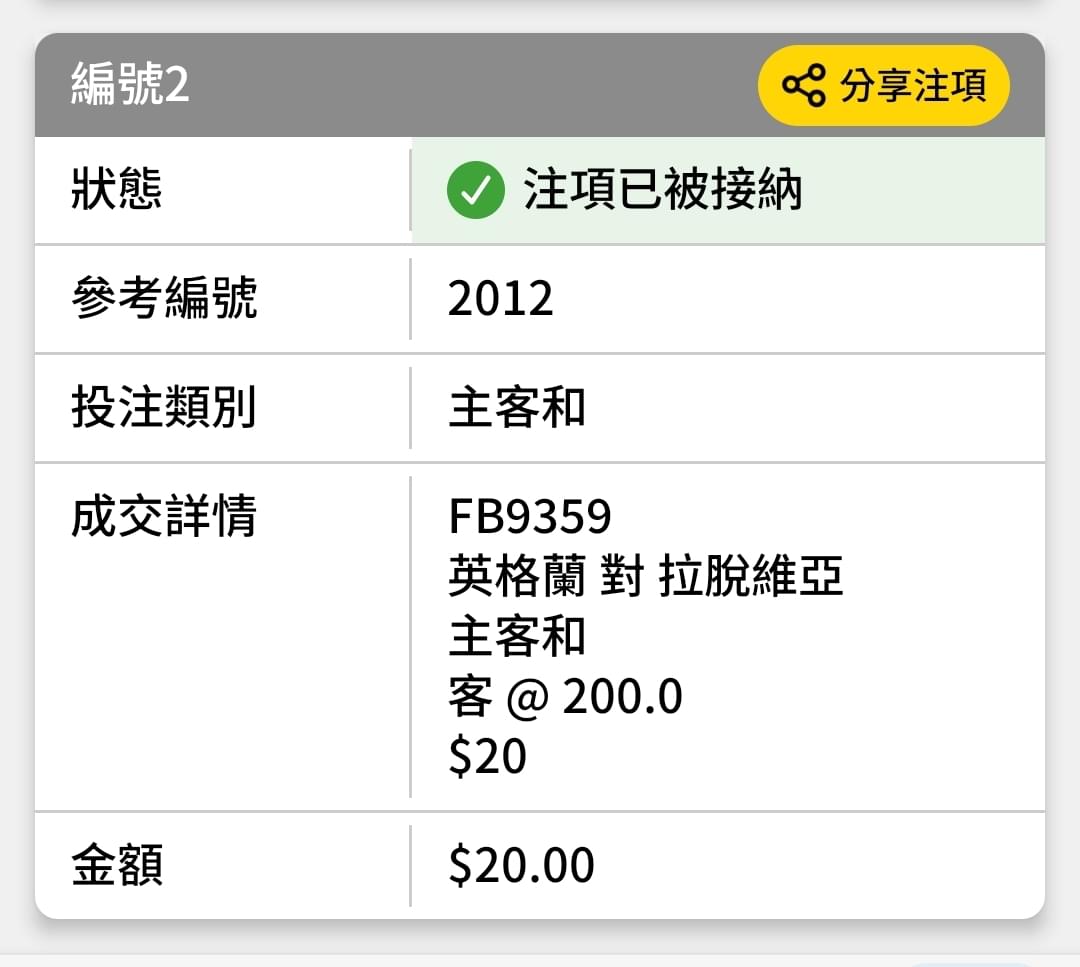
Task: Tap the 分享注項 button
Action: click(x=884, y=85)
